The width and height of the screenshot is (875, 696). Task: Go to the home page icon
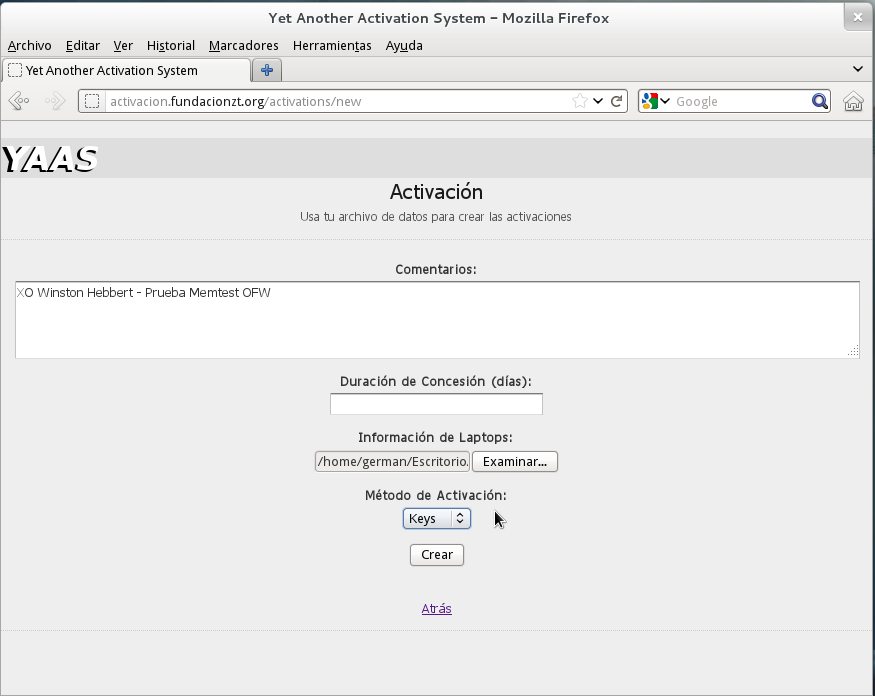(x=853, y=101)
